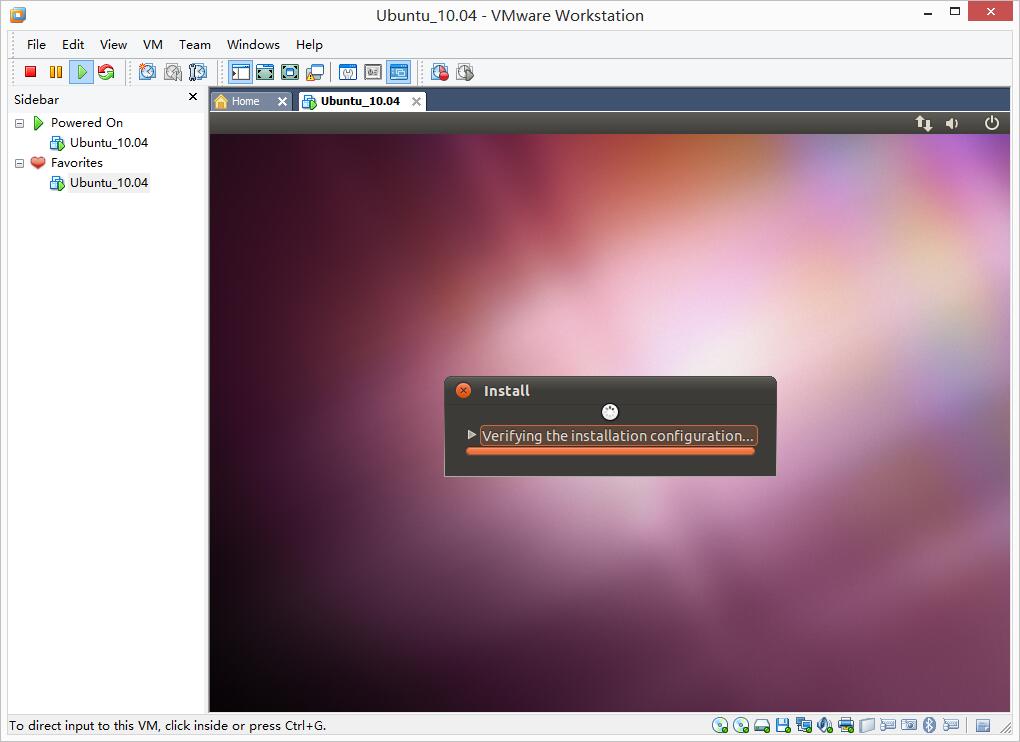
Task: Enter Full Screen mode from the toolbar
Action: (x=289, y=72)
